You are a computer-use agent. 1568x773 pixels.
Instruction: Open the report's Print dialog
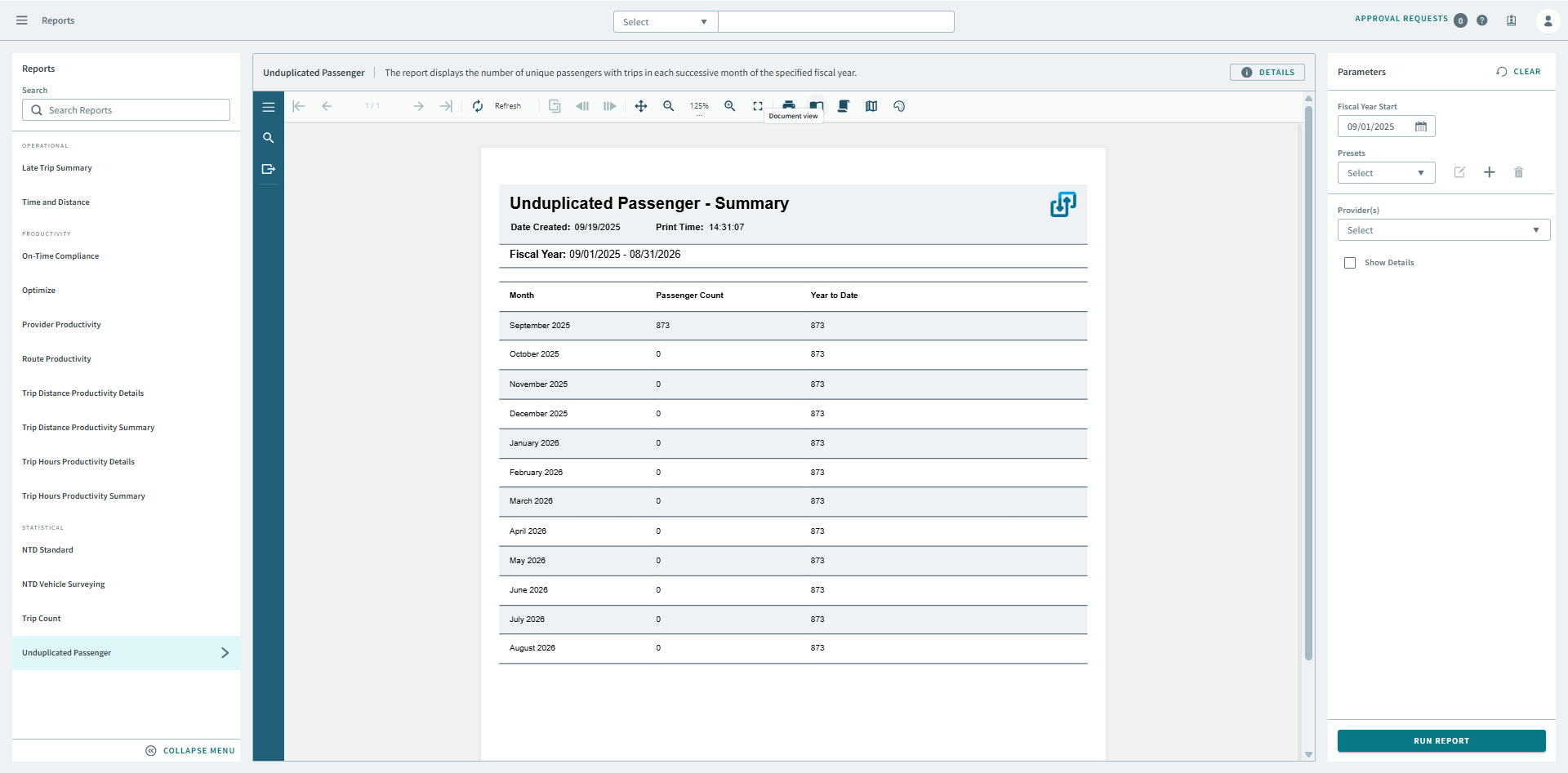[x=789, y=106]
